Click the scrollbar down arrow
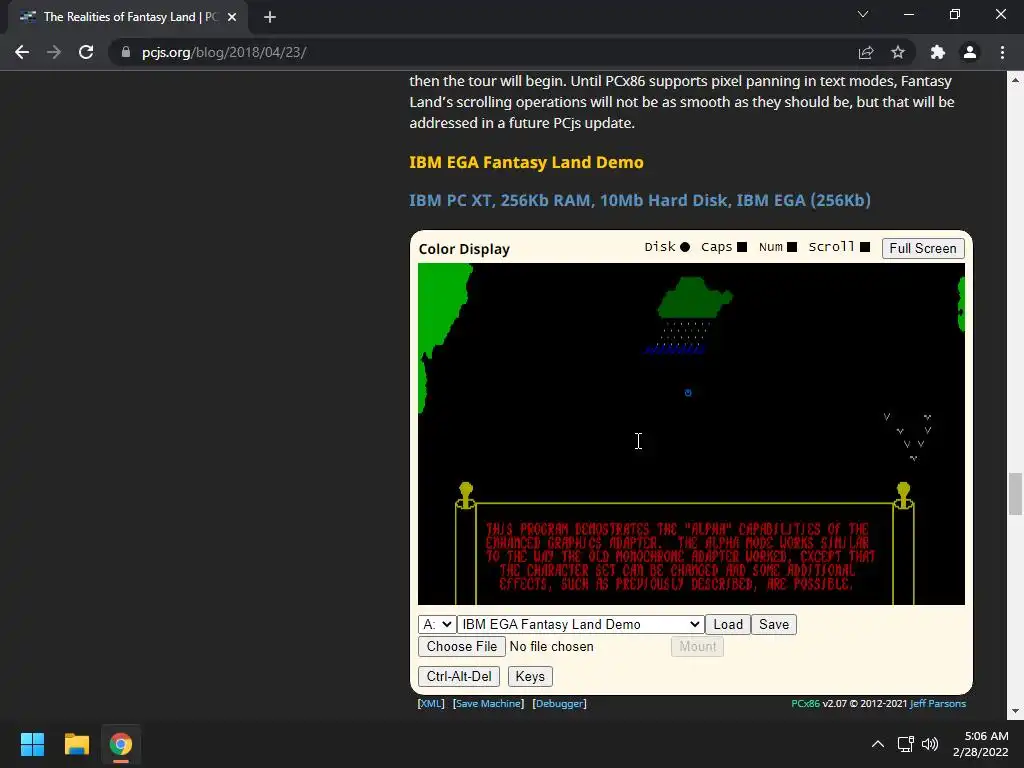The image size is (1024, 768). tap(1015, 711)
